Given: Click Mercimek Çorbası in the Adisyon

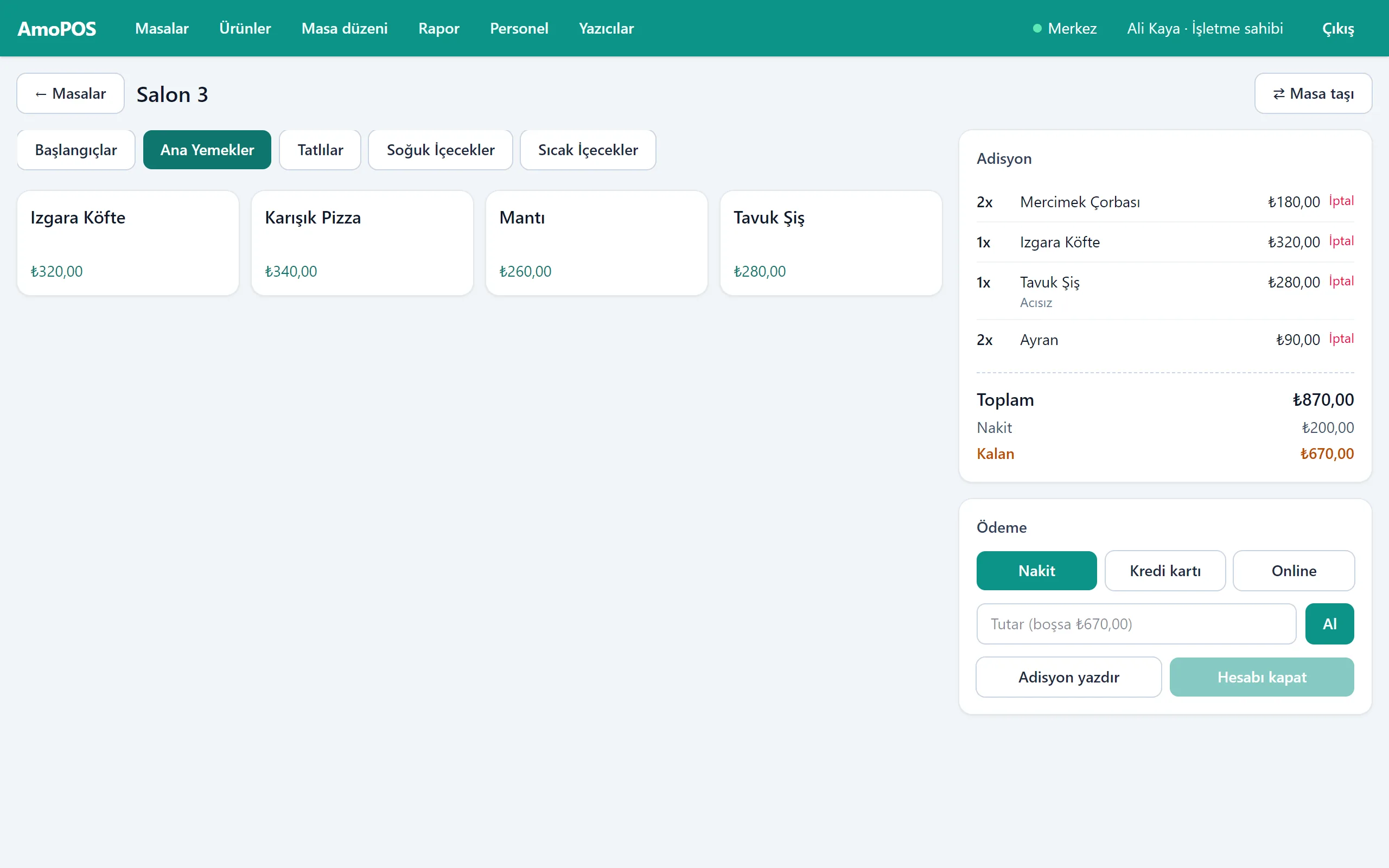Looking at the screenshot, I should [1080, 202].
